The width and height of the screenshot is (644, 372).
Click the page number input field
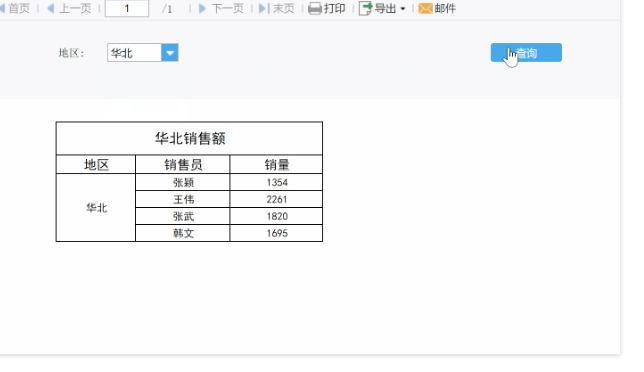(x=127, y=8)
